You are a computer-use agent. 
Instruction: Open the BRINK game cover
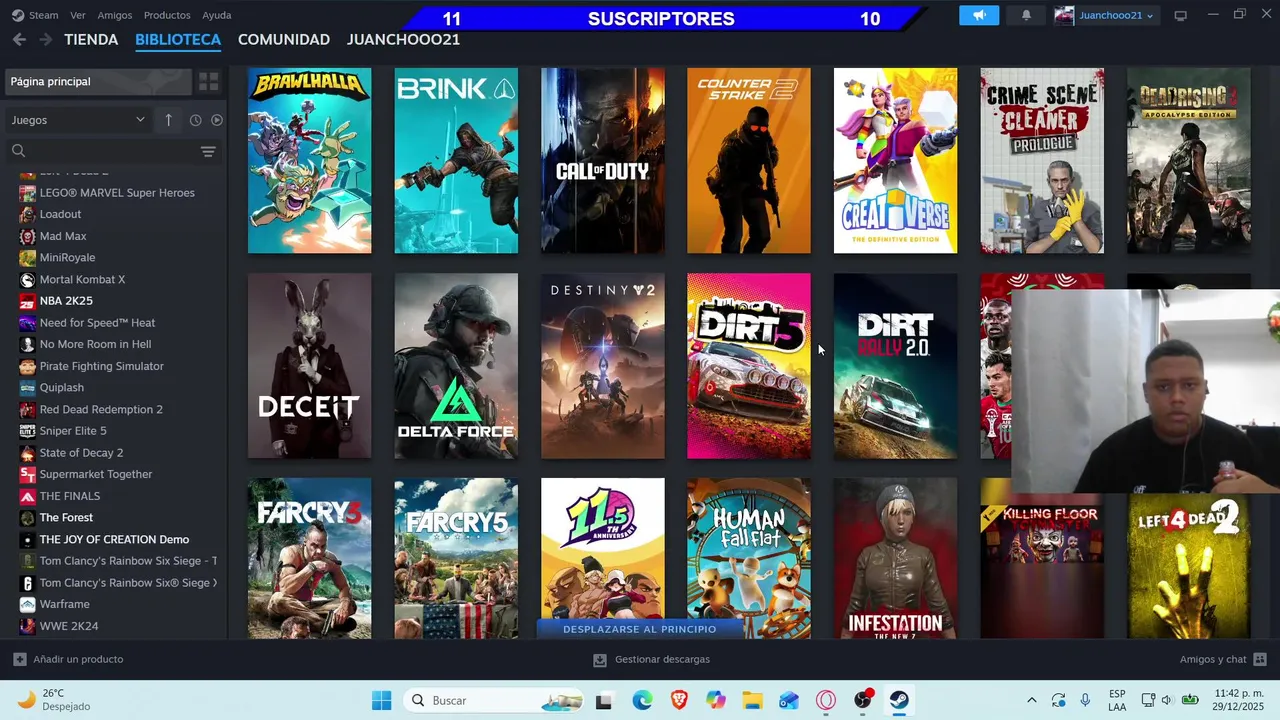(x=456, y=161)
